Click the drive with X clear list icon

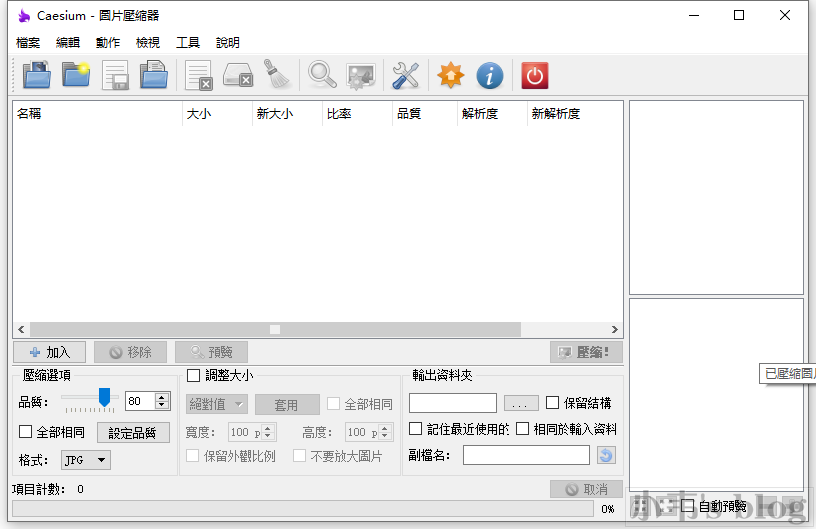click(238, 75)
